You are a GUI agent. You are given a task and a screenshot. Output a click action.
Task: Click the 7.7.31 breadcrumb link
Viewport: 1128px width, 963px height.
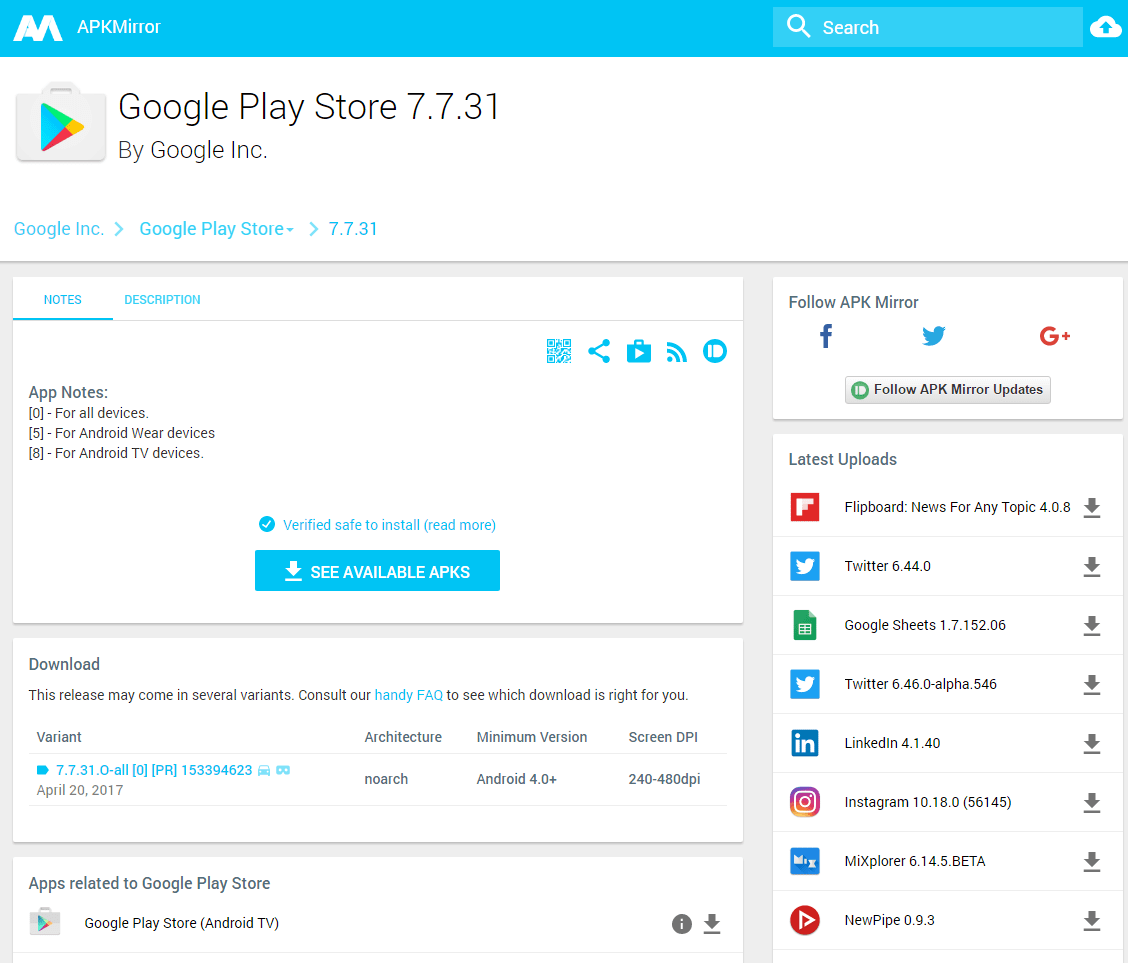pyautogui.click(x=352, y=229)
